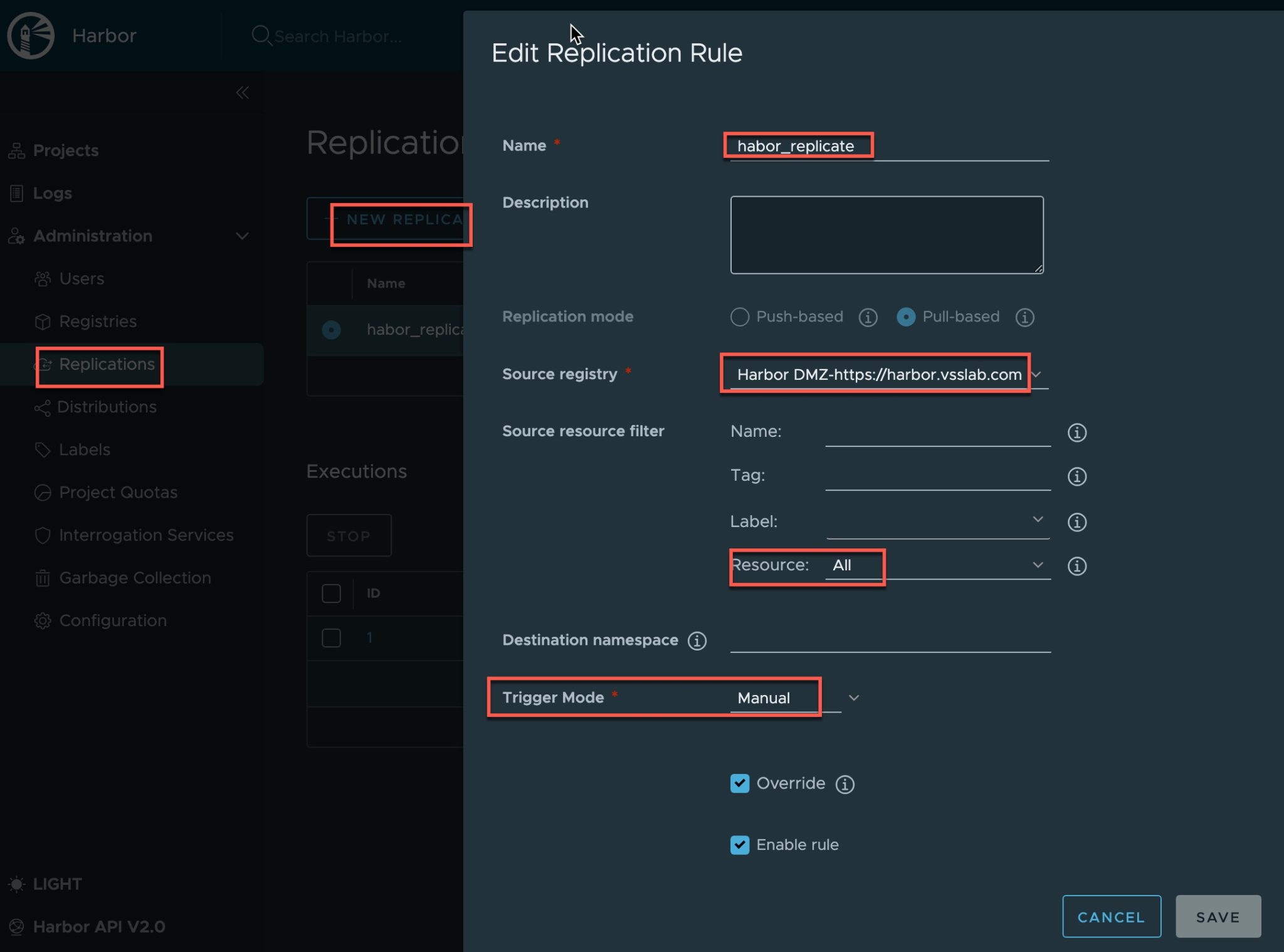1284x952 pixels.
Task: Click info icon next to Pull-based
Action: 1024,318
